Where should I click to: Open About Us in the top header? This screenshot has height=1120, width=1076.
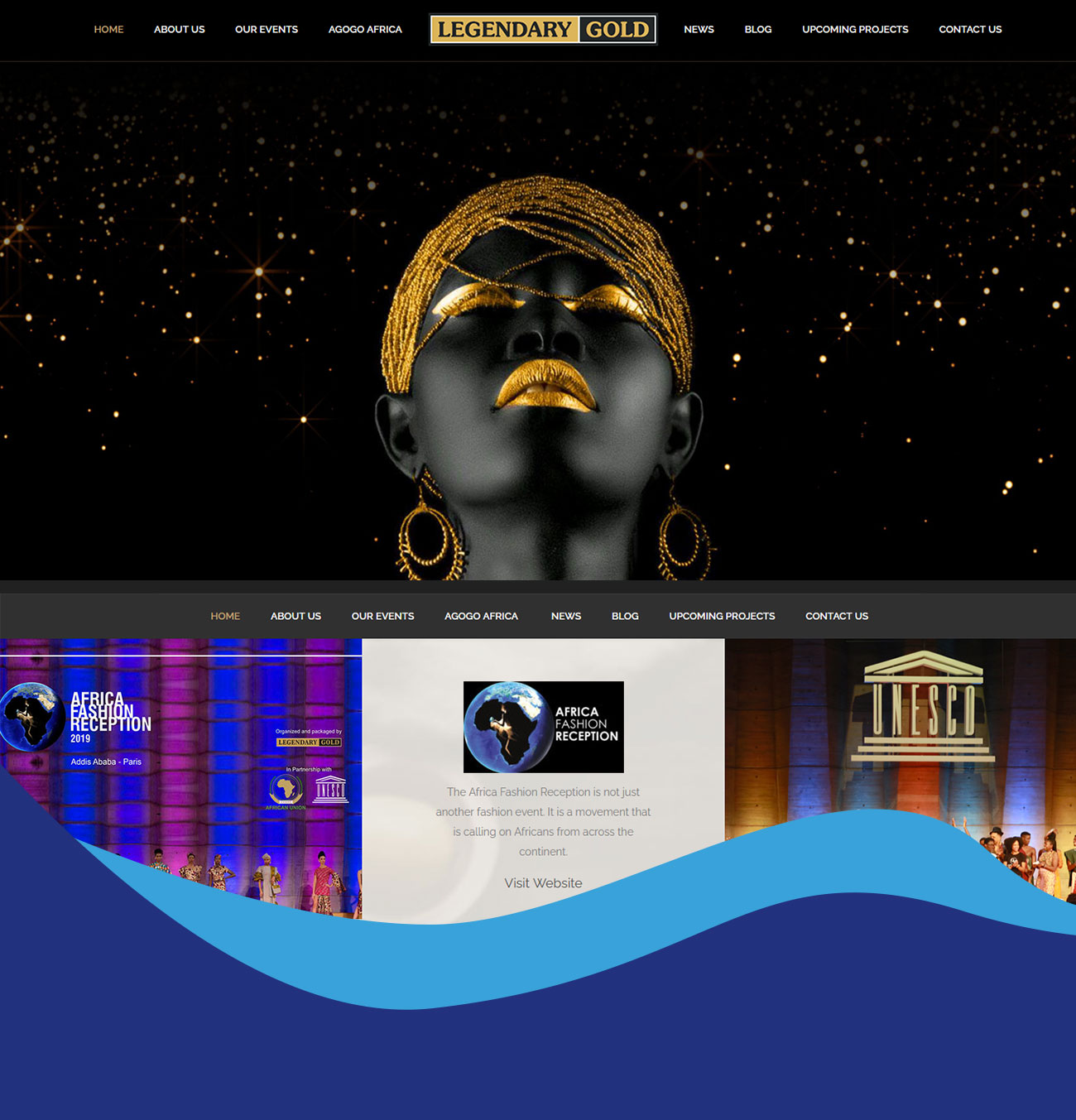(179, 30)
